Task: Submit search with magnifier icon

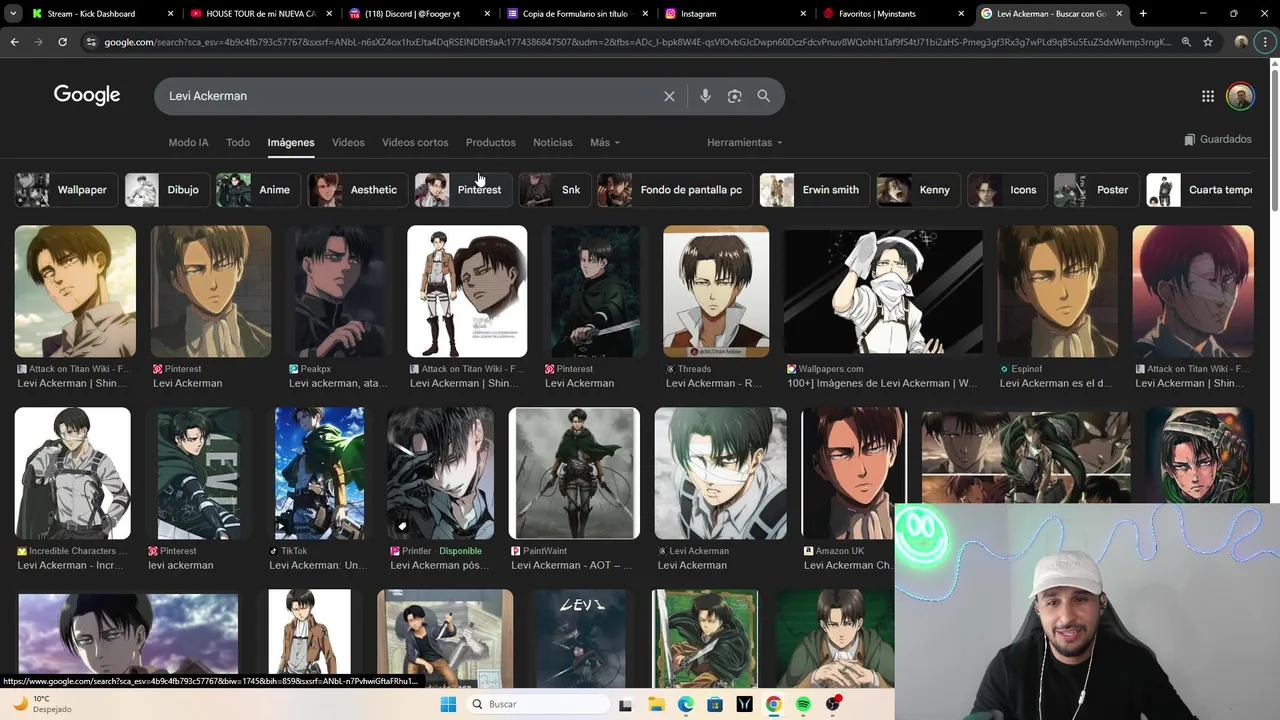Action: point(764,96)
